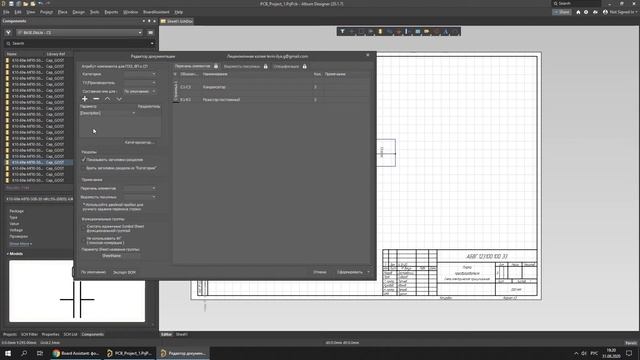Click the lock icon next to Спецификация tab
This screenshot has width=640, height=360.
click(x=304, y=66)
